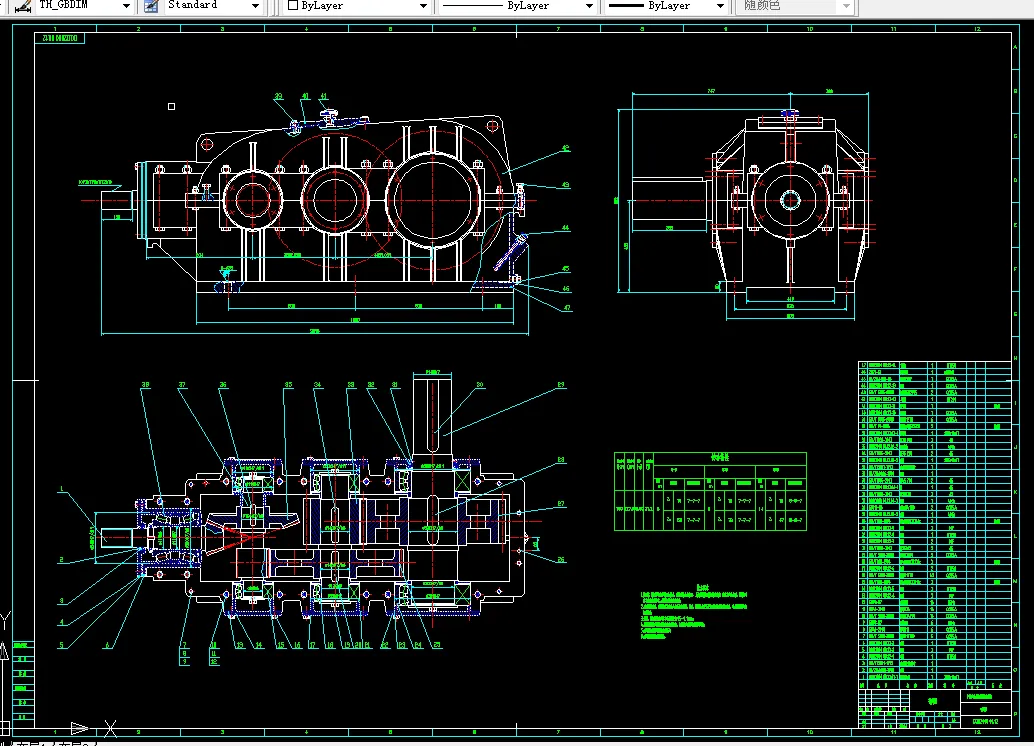This screenshot has height=746, width=1034.
Task: Select balloon number 47 in front view
Action: pos(566,308)
